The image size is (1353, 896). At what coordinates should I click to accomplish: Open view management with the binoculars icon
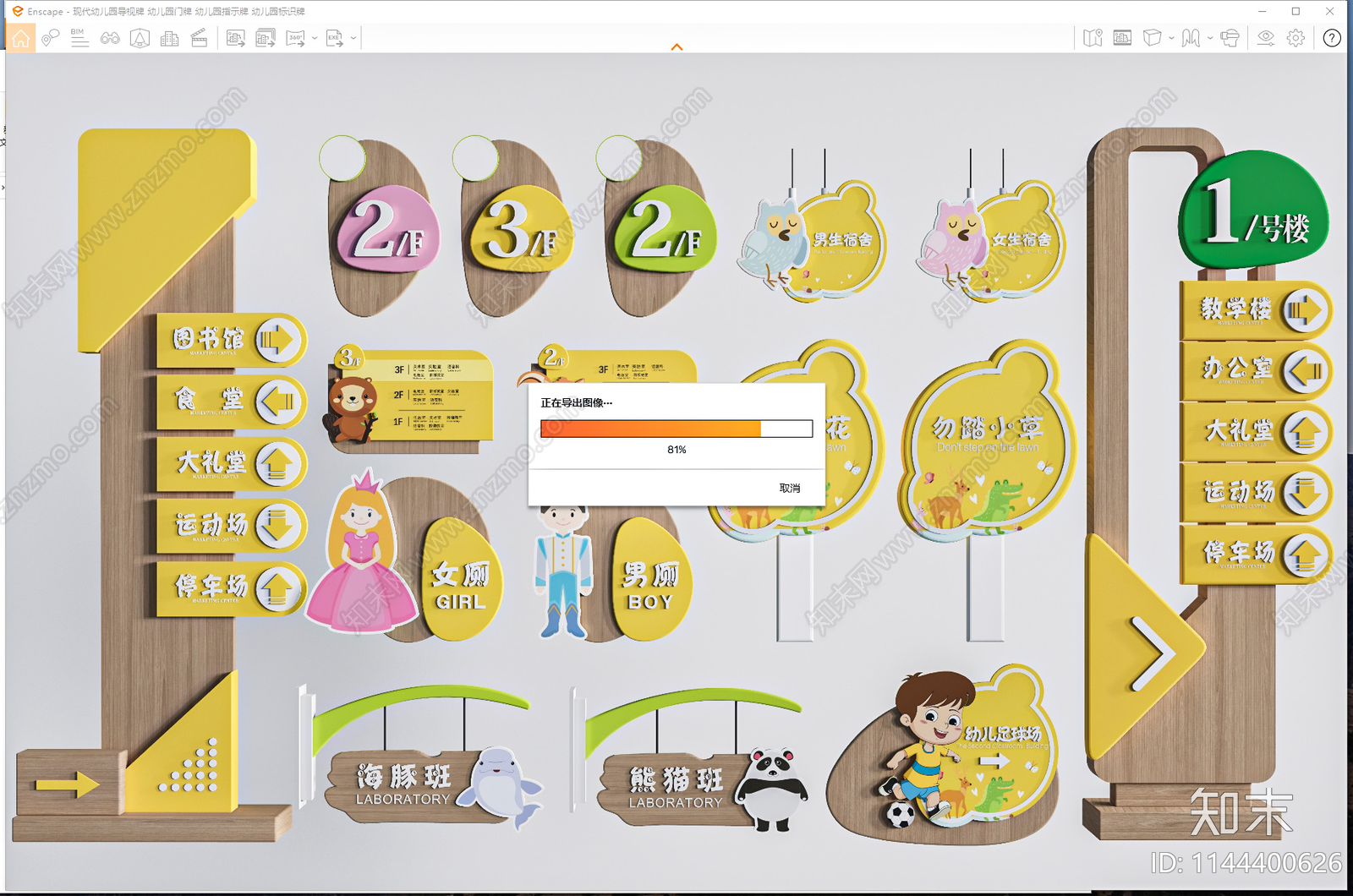(110, 38)
